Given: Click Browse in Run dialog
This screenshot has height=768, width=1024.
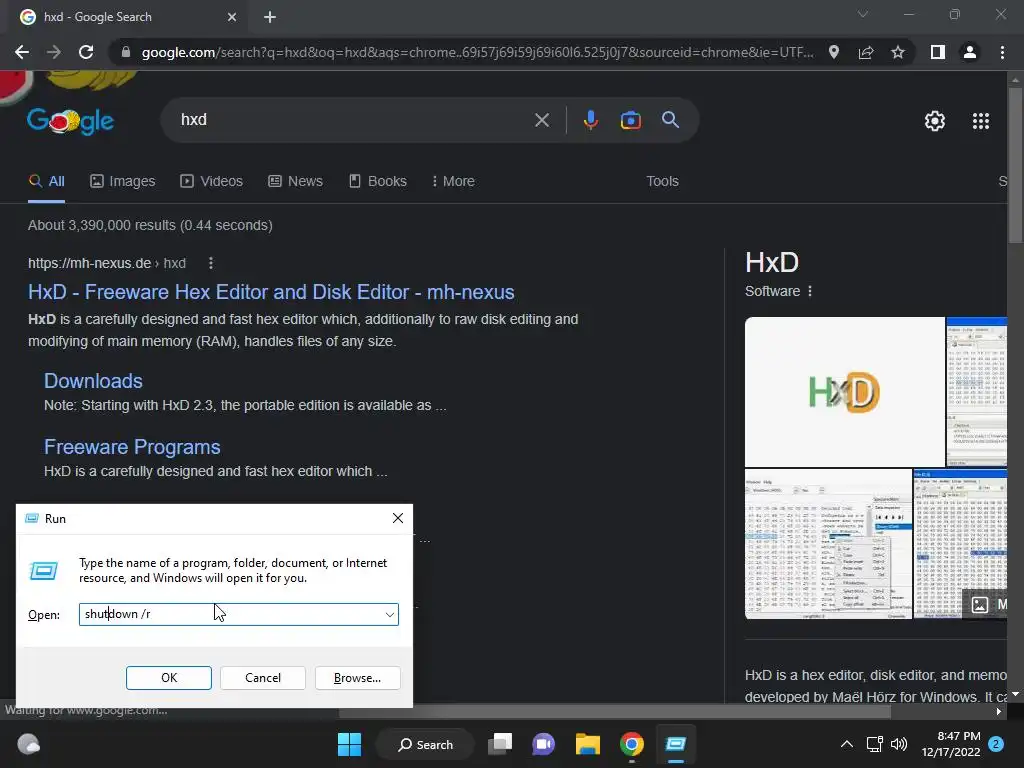Looking at the screenshot, I should point(357,678).
